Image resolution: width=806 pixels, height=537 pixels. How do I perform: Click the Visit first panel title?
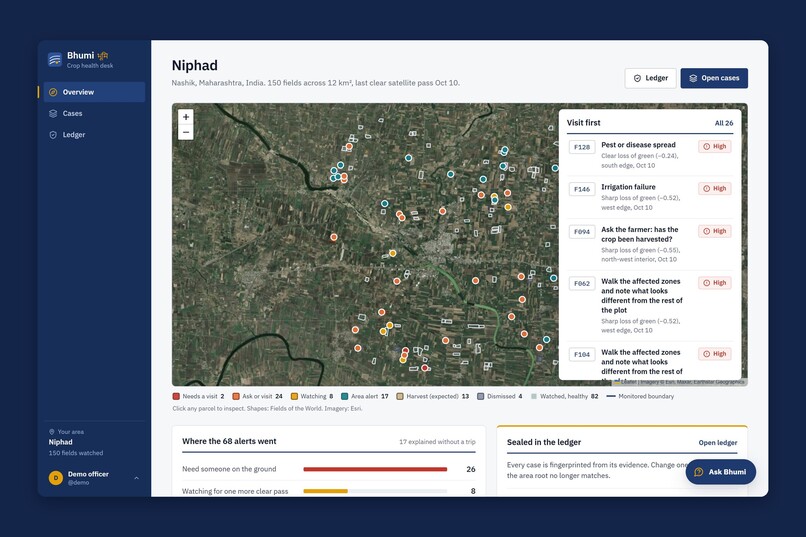[x=583, y=123]
